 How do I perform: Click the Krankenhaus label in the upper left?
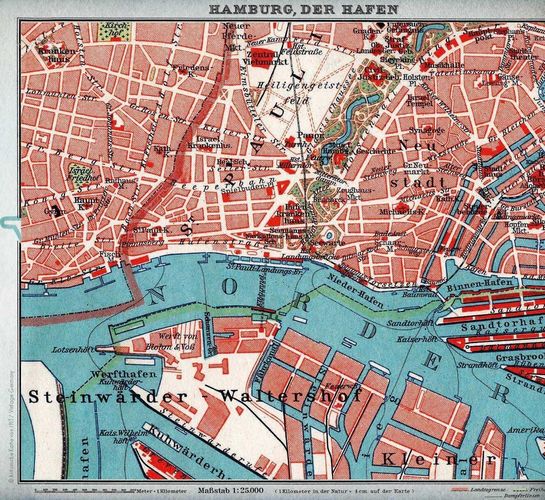coord(57,55)
